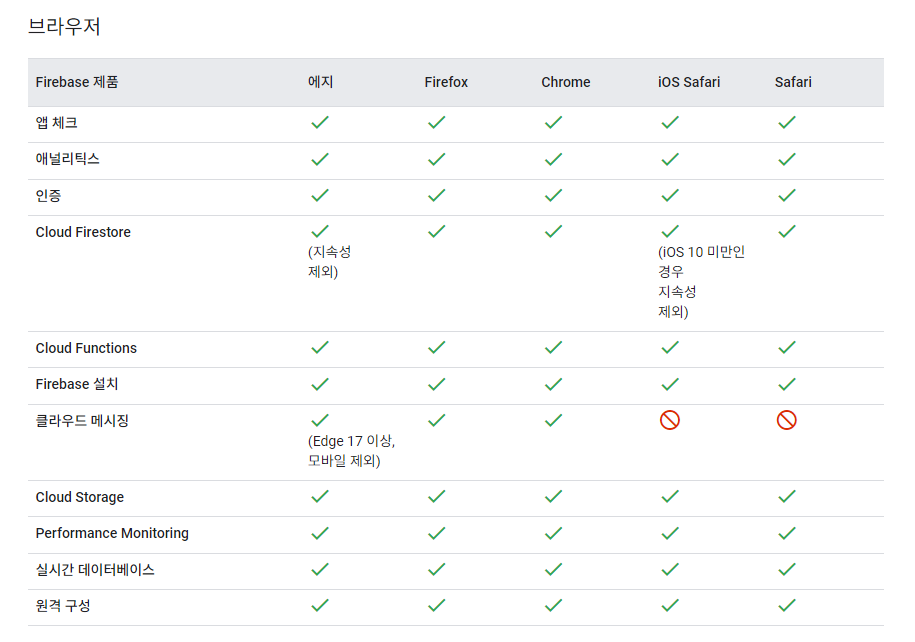Click the Cloud Storage 에지 checkmark
This screenshot has width=915, height=642.
(320, 497)
